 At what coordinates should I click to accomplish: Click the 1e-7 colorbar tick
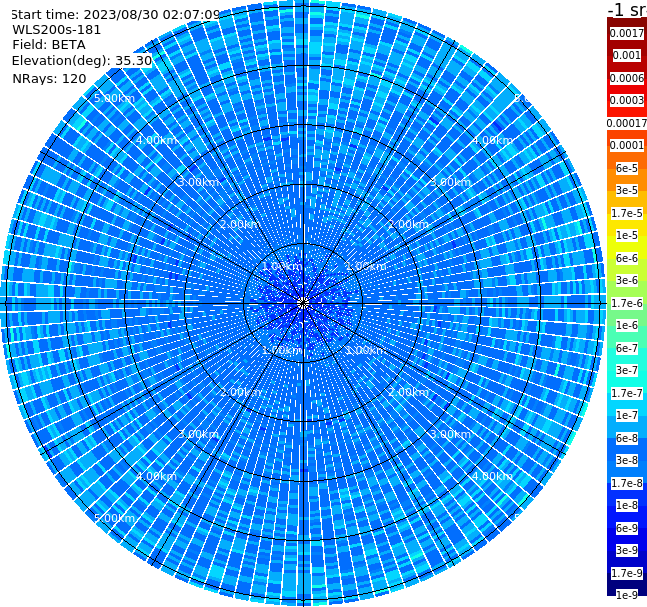[627, 415]
